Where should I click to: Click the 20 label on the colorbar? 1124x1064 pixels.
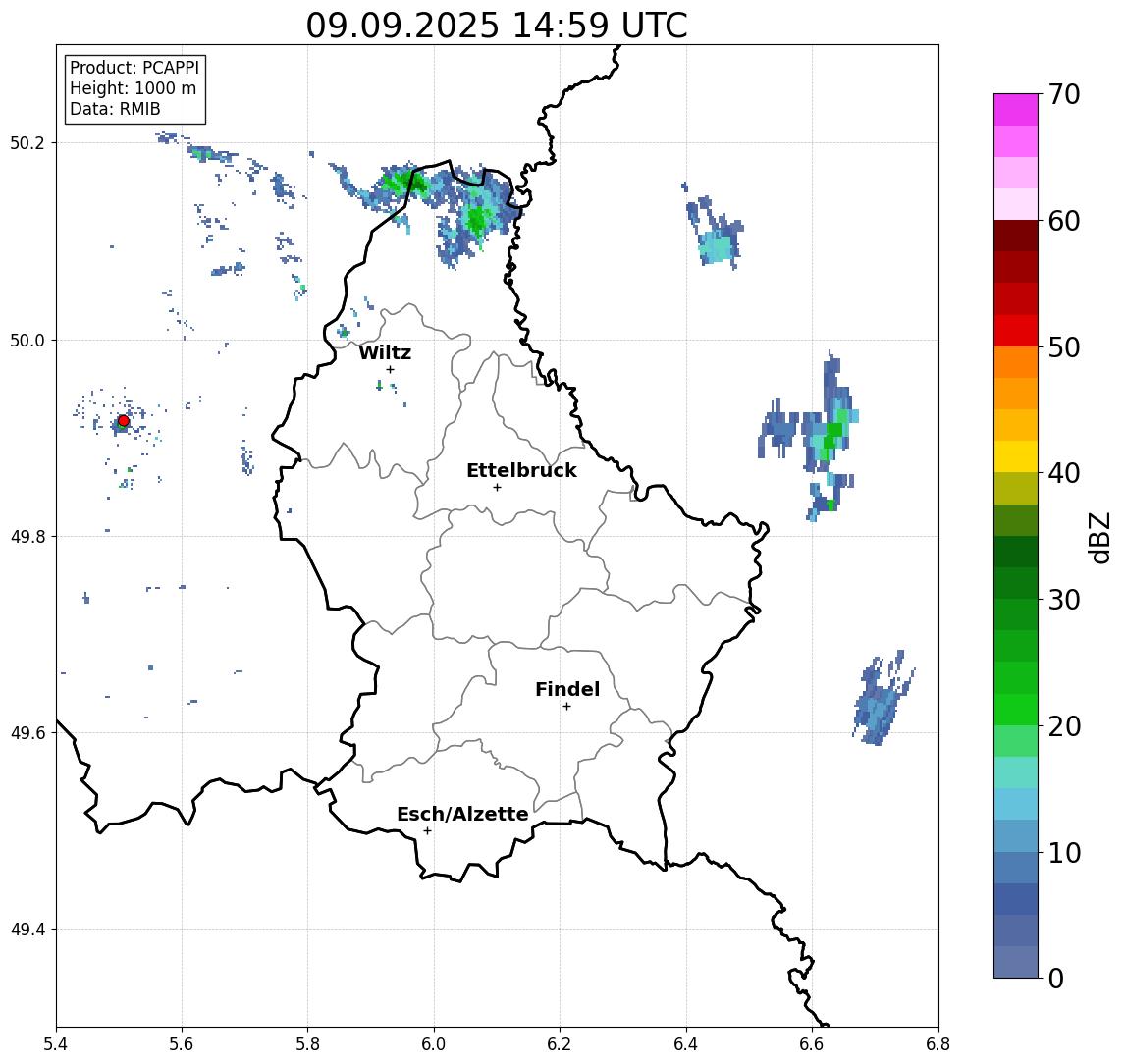[1064, 726]
